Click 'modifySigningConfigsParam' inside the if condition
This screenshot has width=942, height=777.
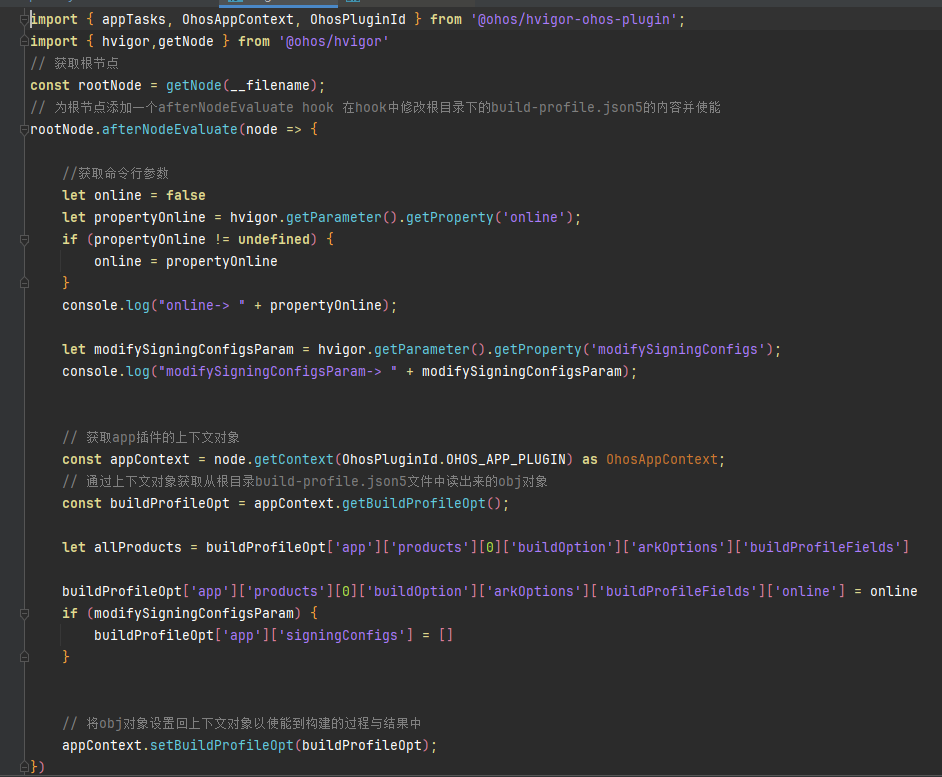(193, 613)
